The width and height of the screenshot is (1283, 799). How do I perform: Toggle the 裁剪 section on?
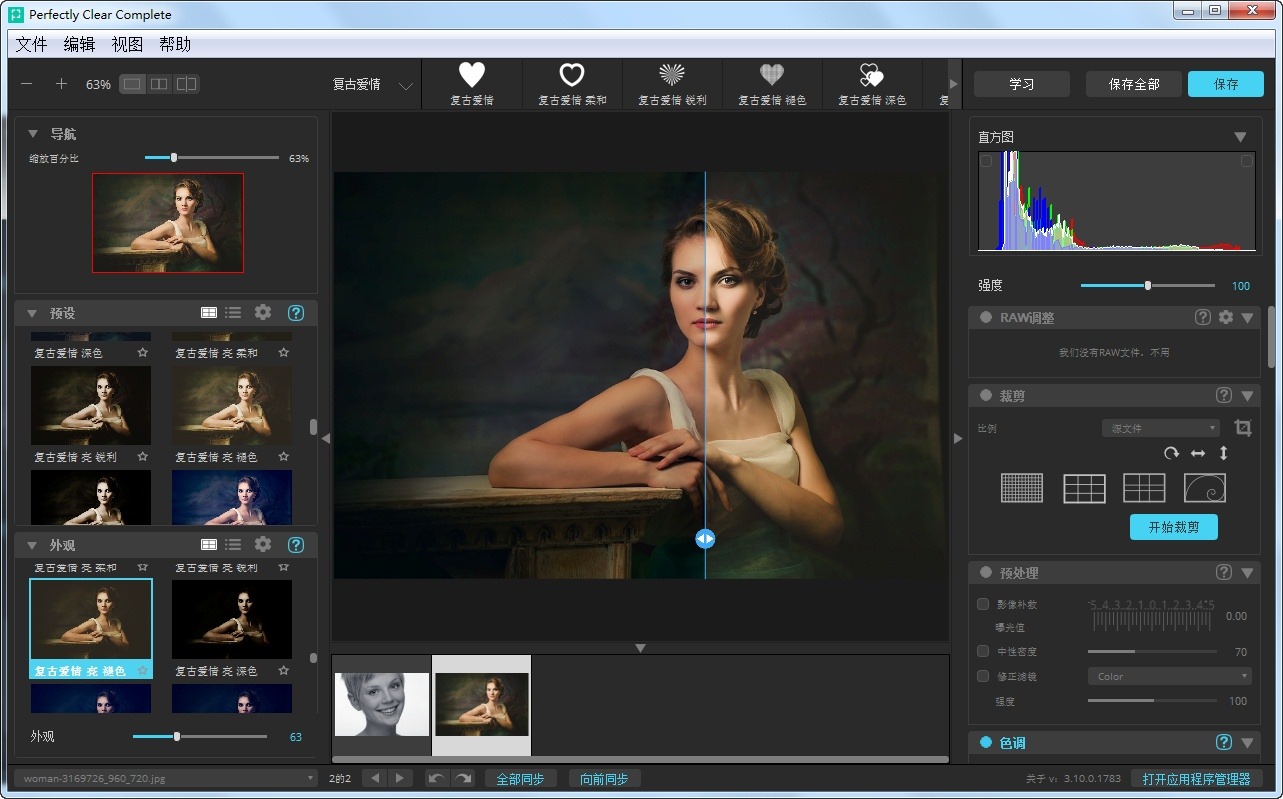[986, 395]
